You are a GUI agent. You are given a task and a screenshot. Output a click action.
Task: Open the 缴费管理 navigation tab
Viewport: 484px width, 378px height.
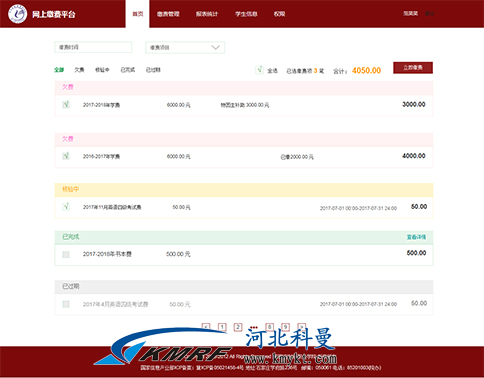(168, 14)
